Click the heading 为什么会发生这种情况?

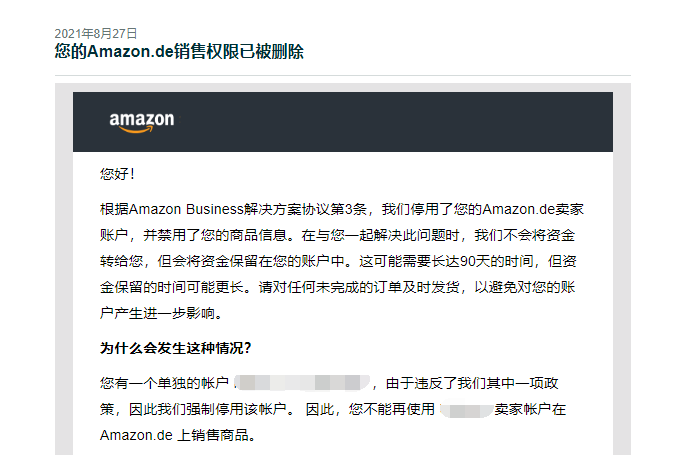tap(176, 348)
